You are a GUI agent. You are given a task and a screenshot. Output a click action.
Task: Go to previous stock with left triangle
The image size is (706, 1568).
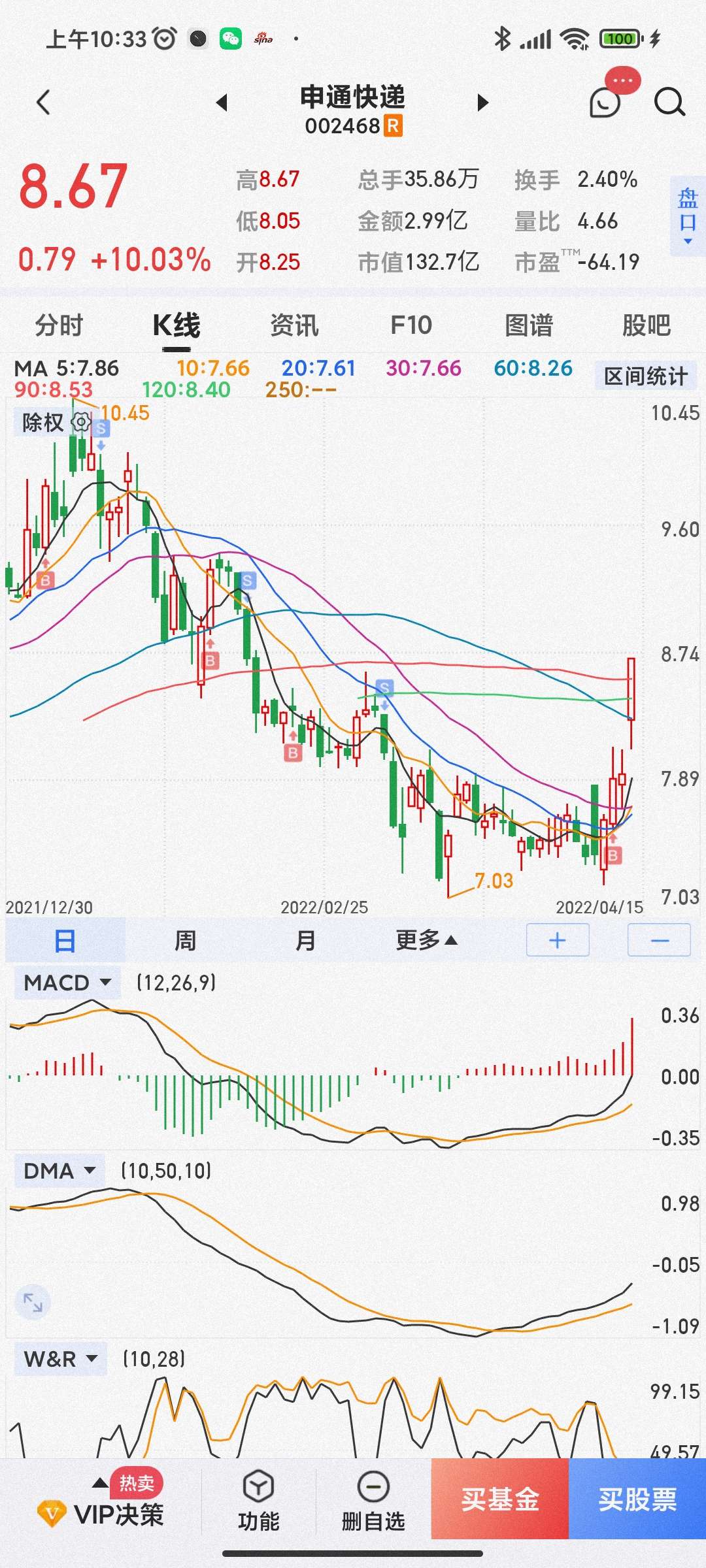222,103
